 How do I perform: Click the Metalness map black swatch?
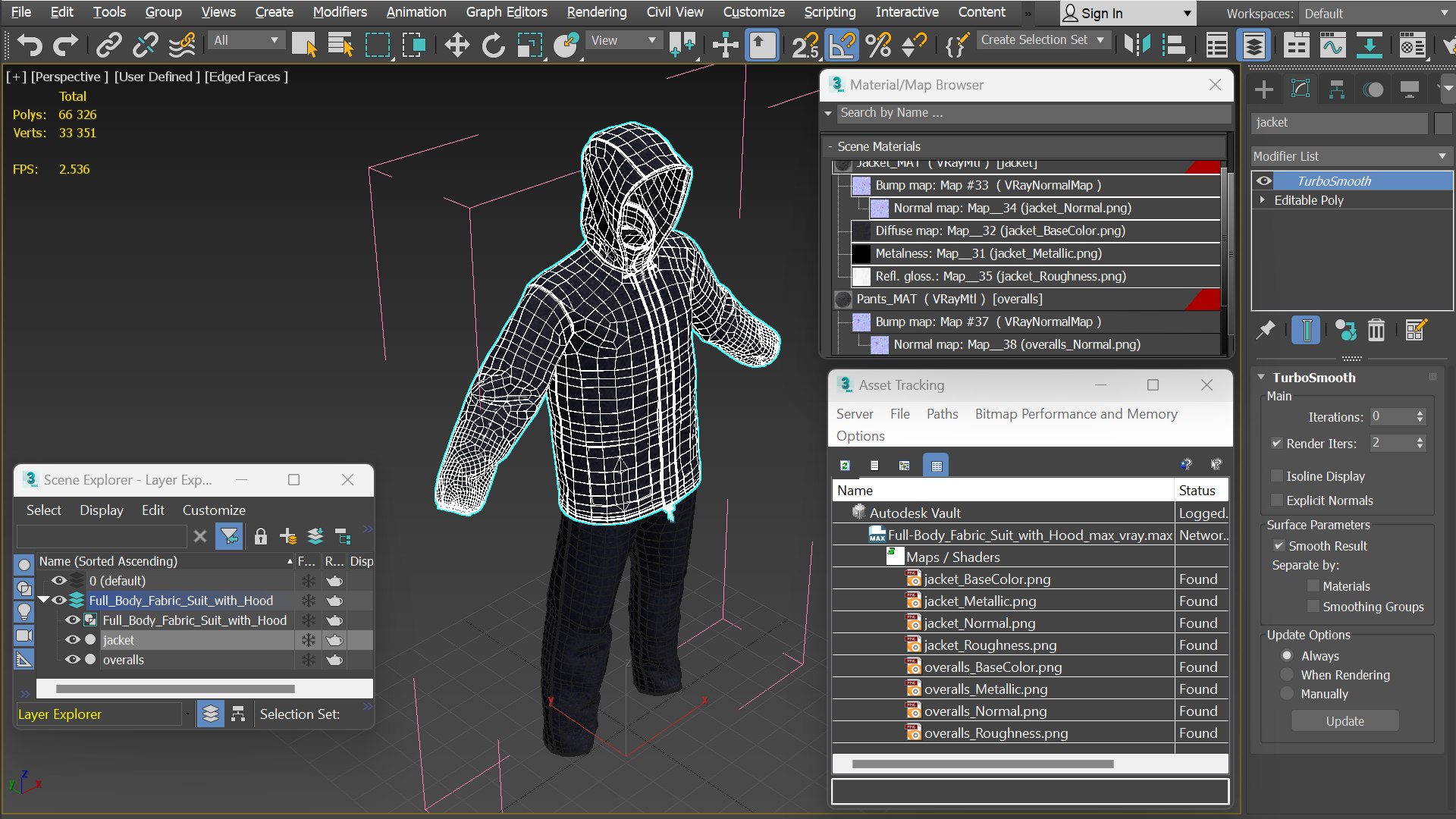[x=861, y=253]
